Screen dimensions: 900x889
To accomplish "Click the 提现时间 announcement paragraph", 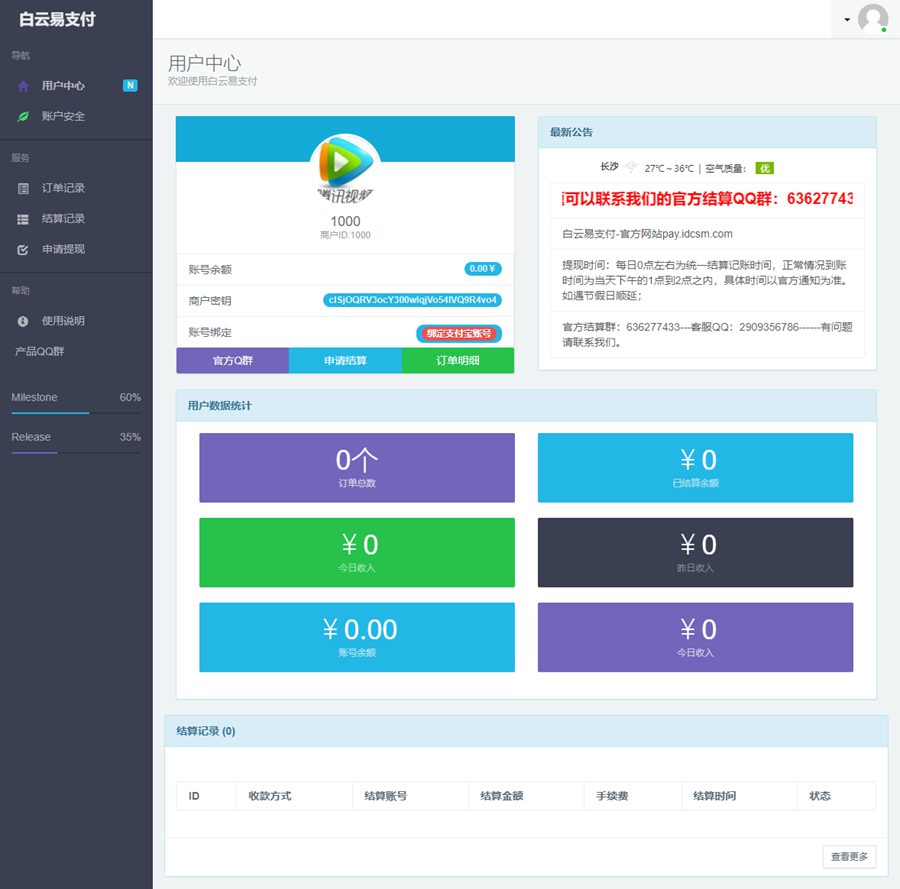I will coord(707,281).
